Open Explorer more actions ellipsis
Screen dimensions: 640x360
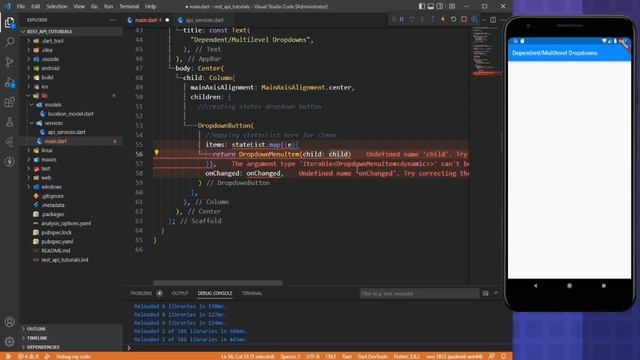(113, 20)
